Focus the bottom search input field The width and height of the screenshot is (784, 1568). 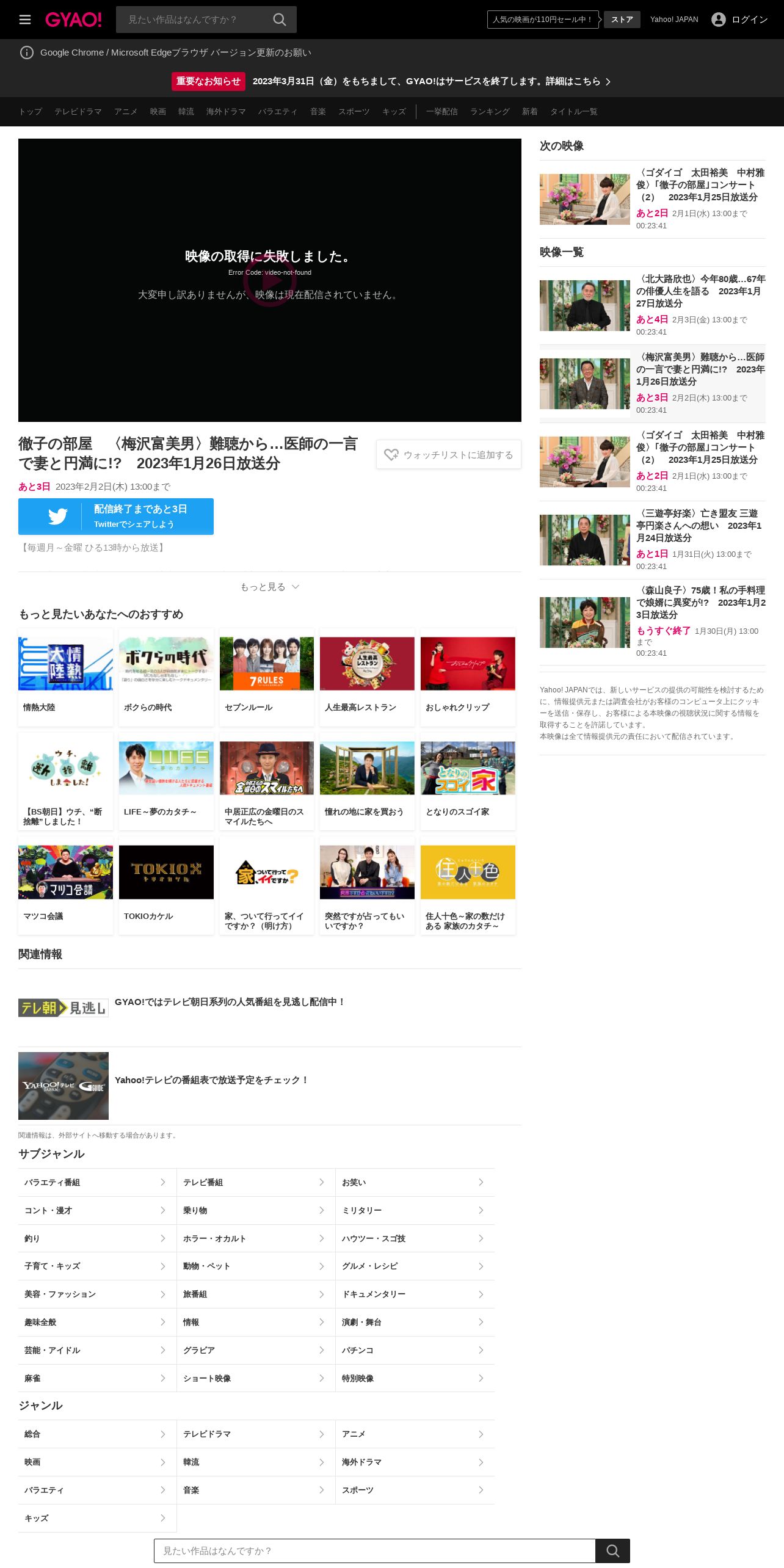[x=375, y=1550]
